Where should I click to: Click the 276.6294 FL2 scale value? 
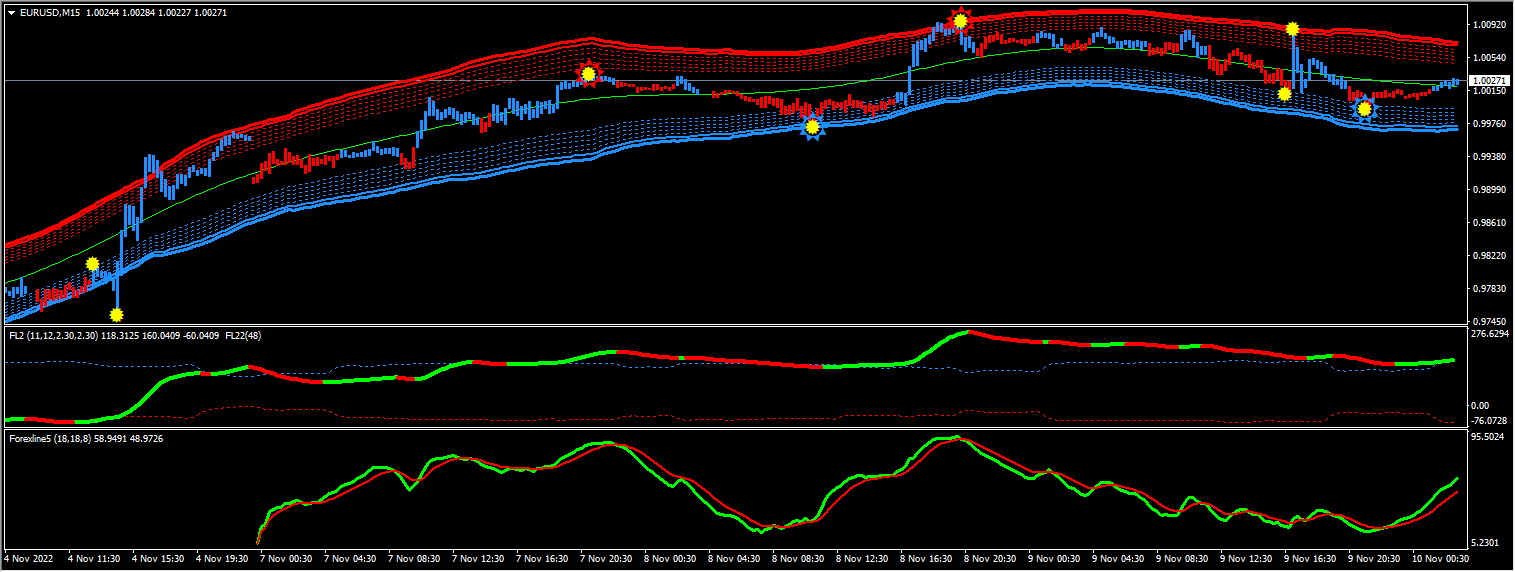1491,334
